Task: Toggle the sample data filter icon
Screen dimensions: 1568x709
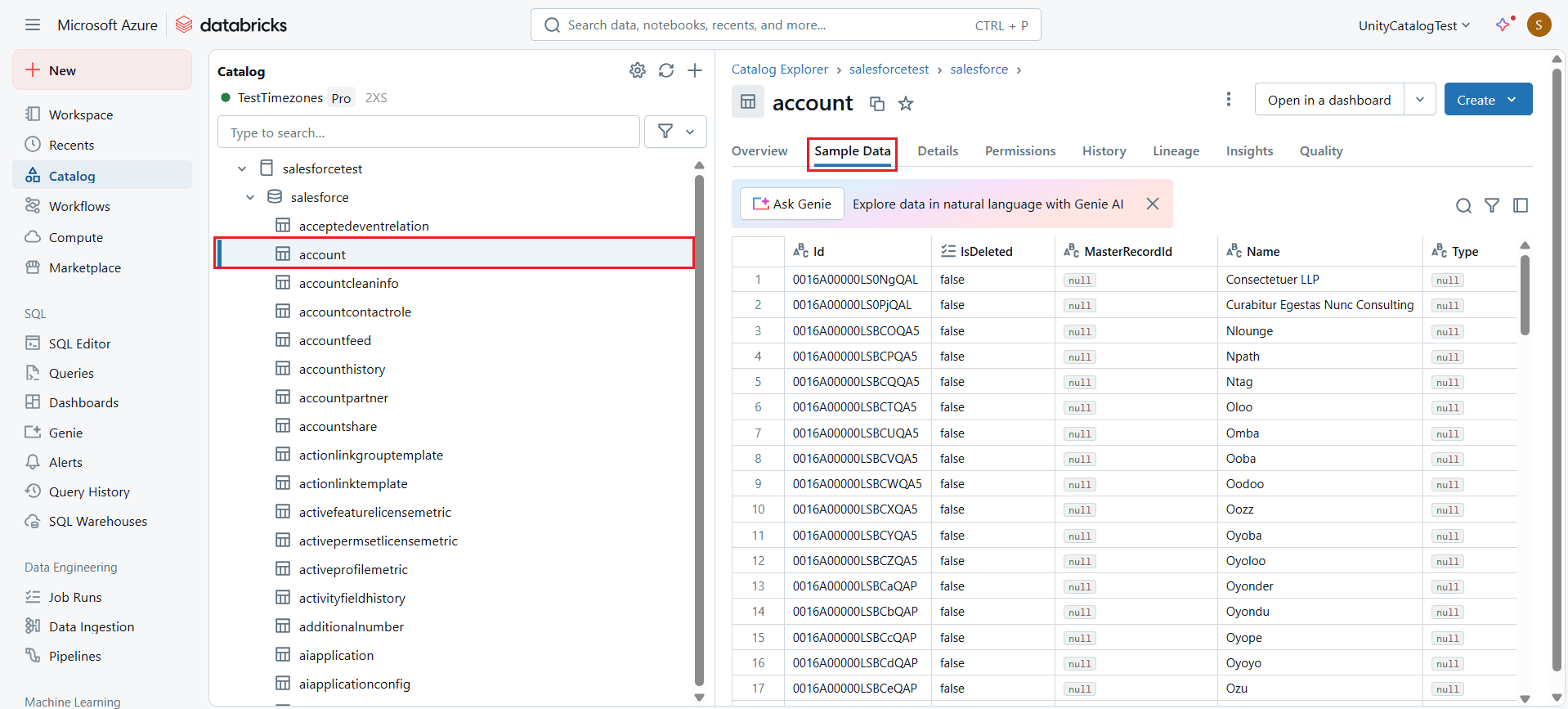Action: coord(1492,205)
